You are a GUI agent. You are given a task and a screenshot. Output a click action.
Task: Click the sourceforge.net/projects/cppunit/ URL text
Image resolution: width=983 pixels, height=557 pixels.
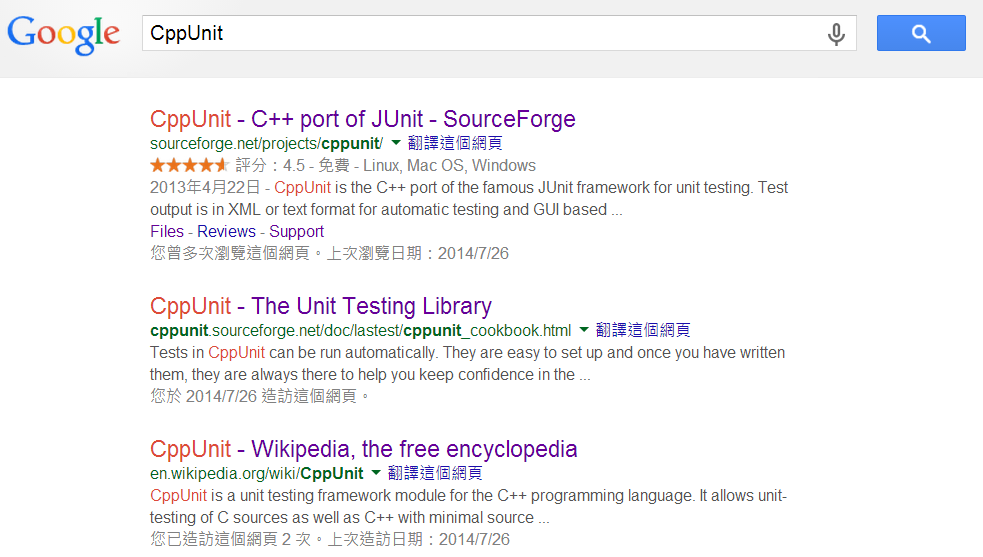pos(266,144)
